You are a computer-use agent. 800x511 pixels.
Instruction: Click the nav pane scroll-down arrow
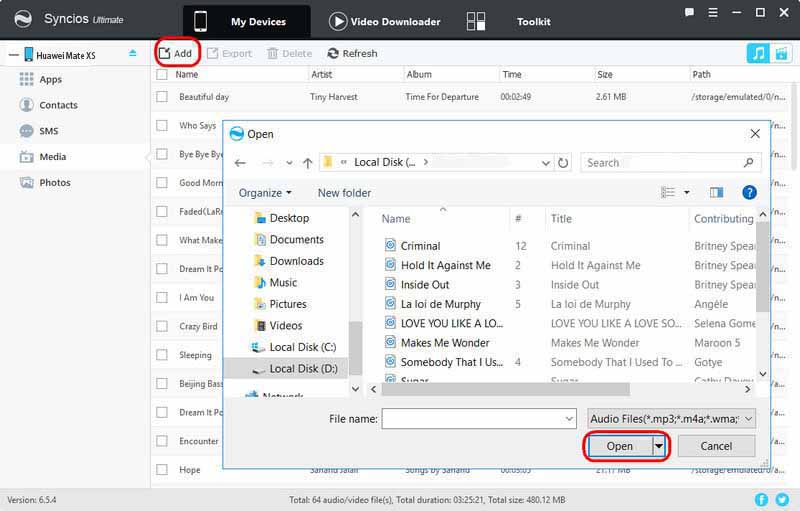[355, 389]
